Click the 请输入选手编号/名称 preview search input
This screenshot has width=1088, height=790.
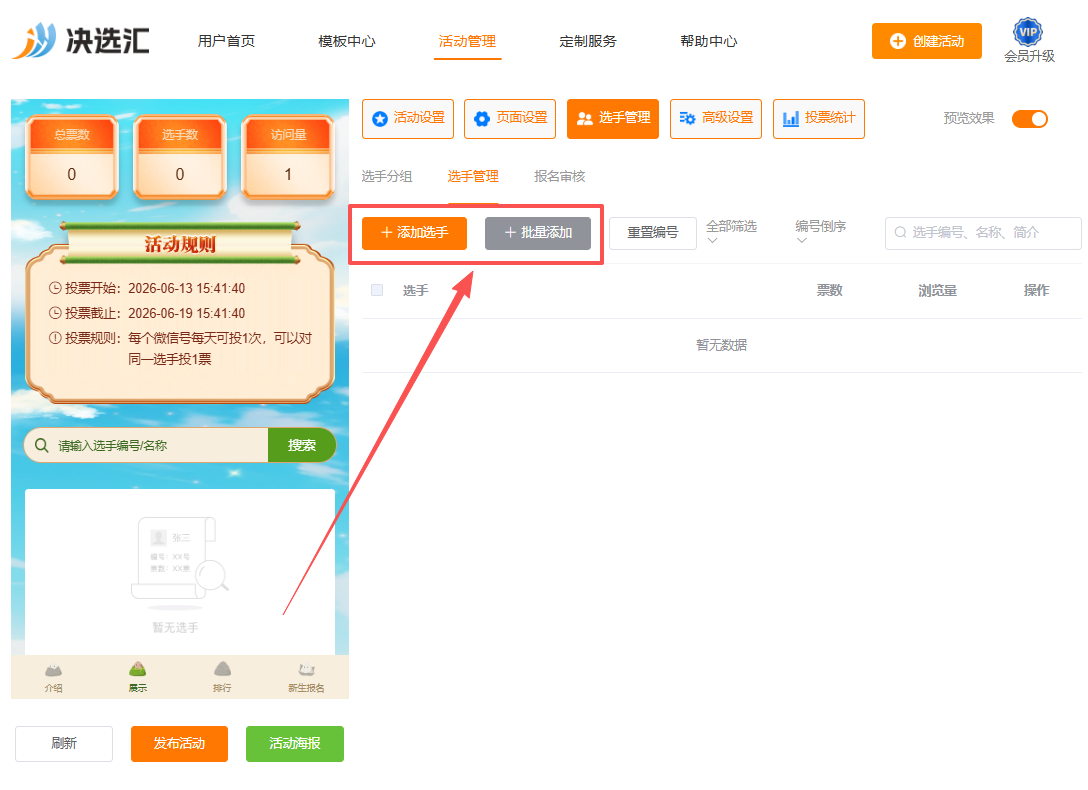146,445
